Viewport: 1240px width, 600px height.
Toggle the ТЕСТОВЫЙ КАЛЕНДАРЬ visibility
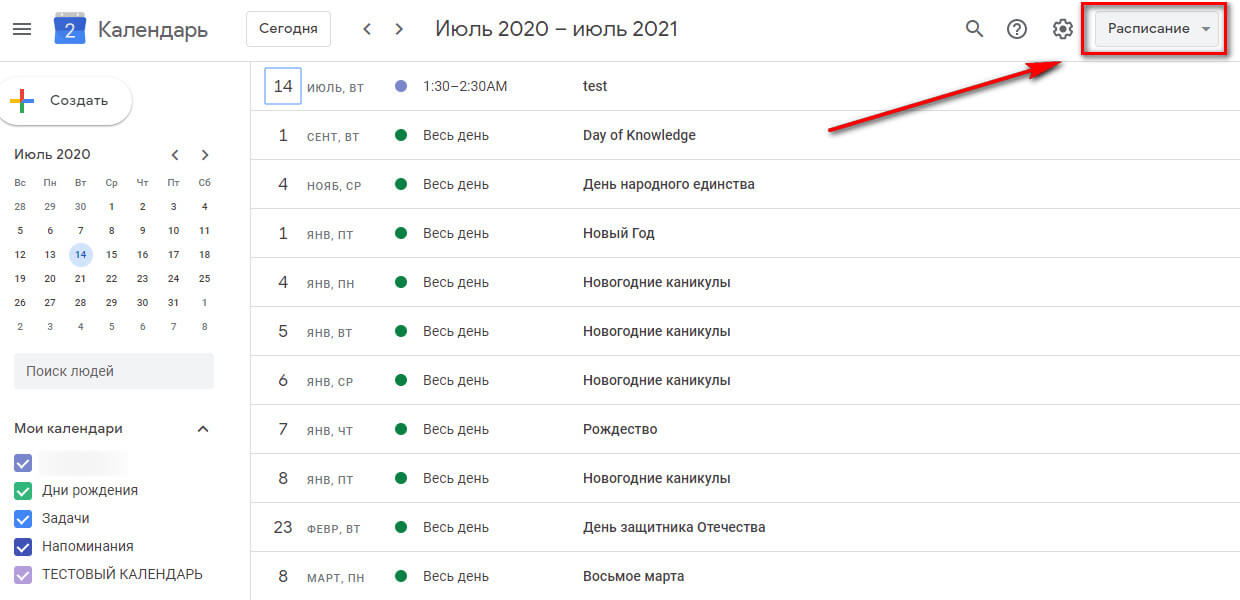click(x=21, y=574)
